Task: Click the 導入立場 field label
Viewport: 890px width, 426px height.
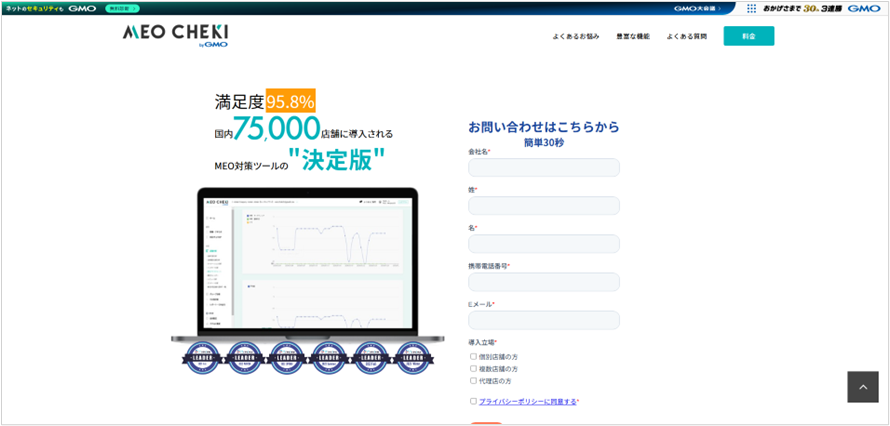Action: 482,342
